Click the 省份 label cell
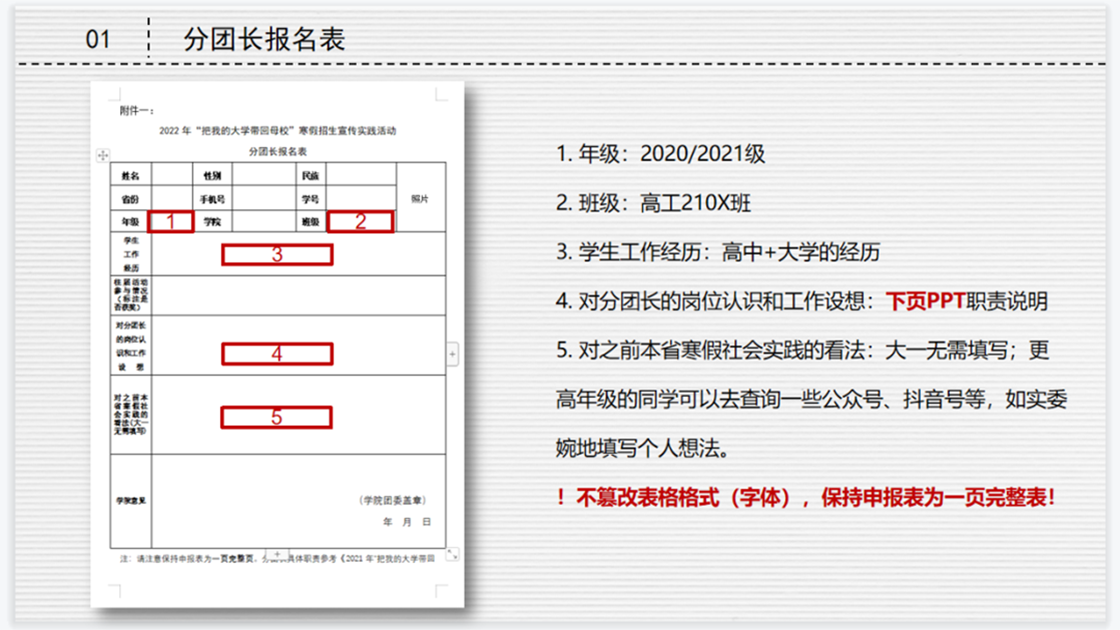1120x630 pixels. tap(131, 198)
